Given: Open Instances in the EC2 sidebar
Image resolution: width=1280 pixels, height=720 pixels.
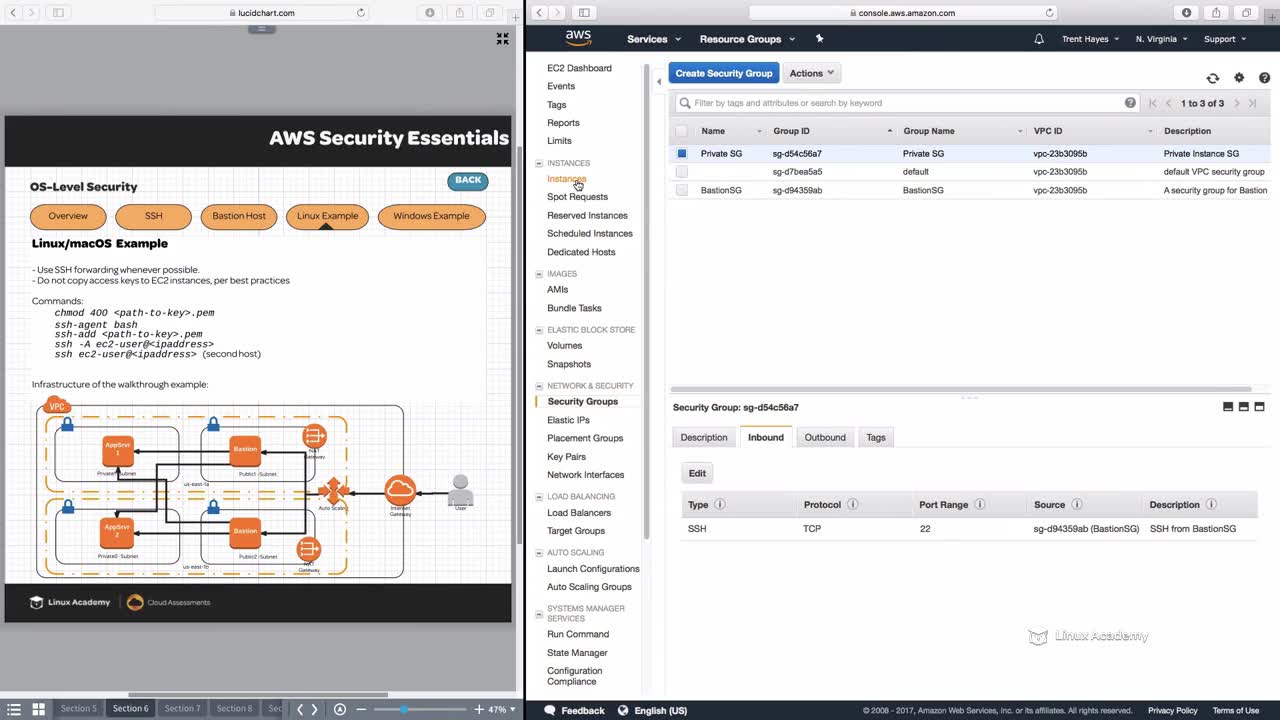Looking at the screenshot, I should [566, 179].
